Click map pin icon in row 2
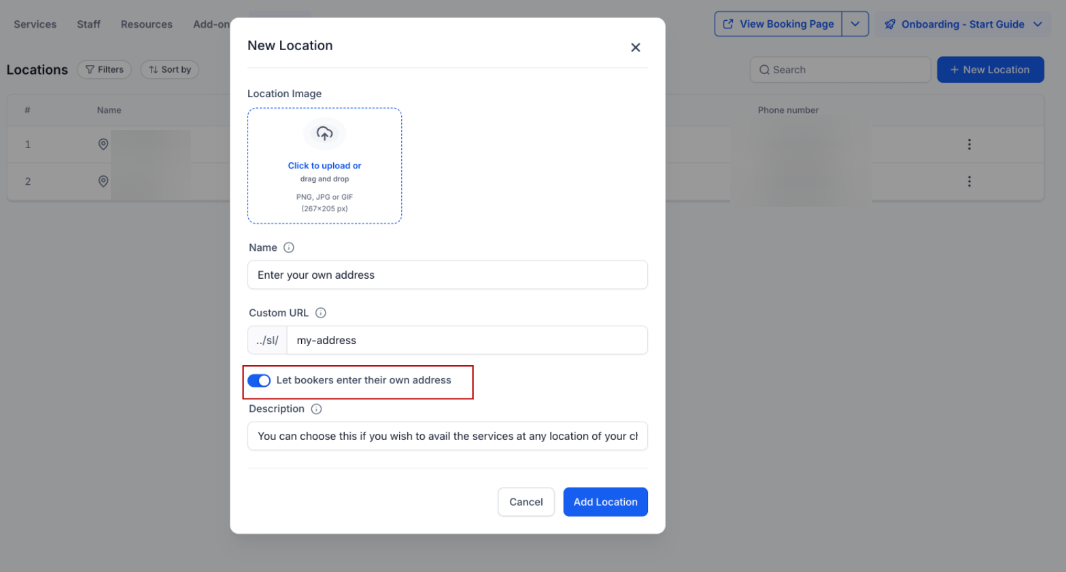 click(103, 182)
